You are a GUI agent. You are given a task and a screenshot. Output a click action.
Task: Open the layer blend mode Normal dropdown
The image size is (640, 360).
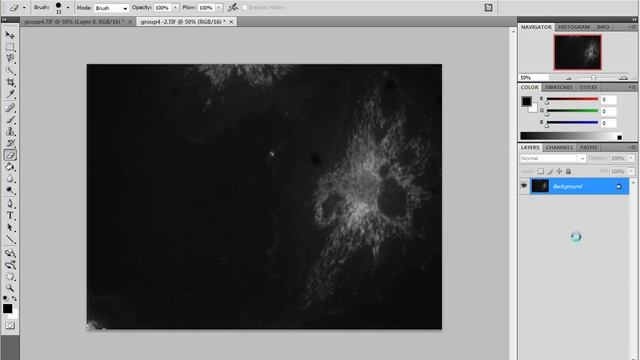pos(553,158)
